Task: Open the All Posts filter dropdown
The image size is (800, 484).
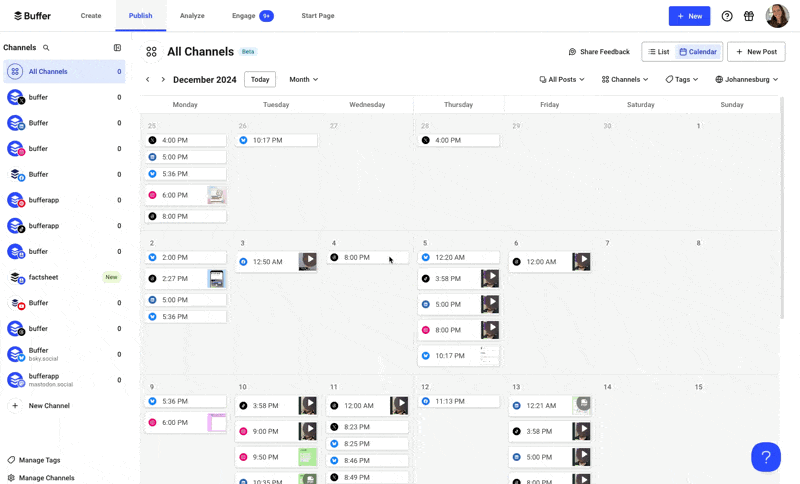Action: 562,80
